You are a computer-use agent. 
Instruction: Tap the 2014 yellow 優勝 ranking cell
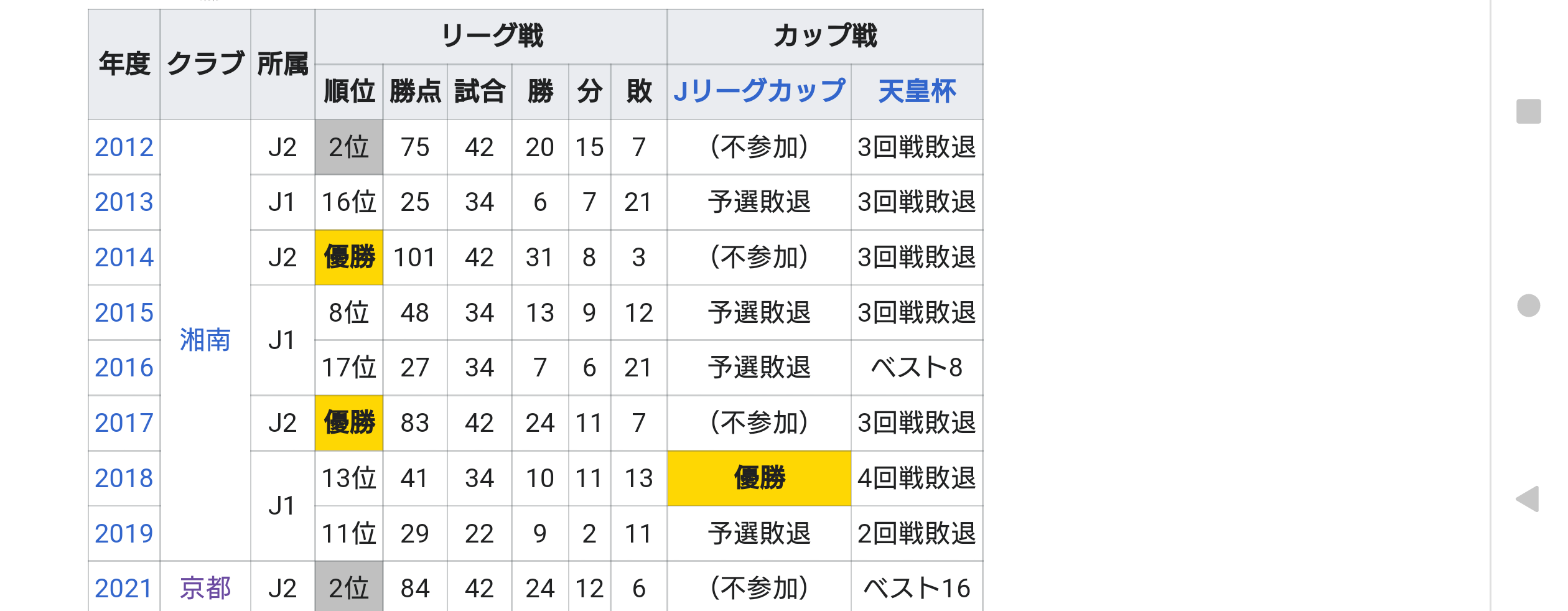pos(349,258)
